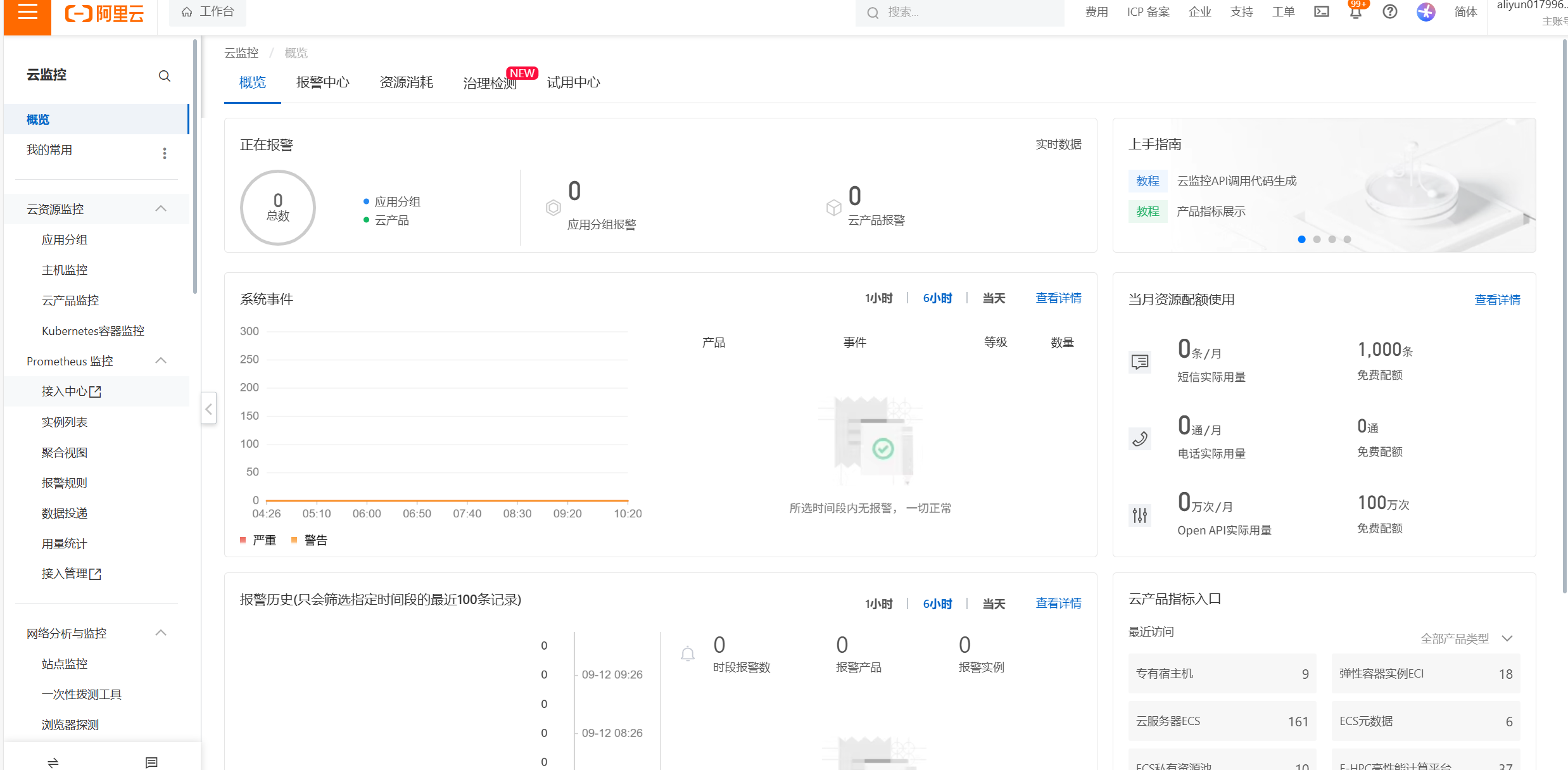Click the sidebar search magnifier icon
Image resolution: width=1568 pixels, height=770 pixels.
(x=164, y=76)
